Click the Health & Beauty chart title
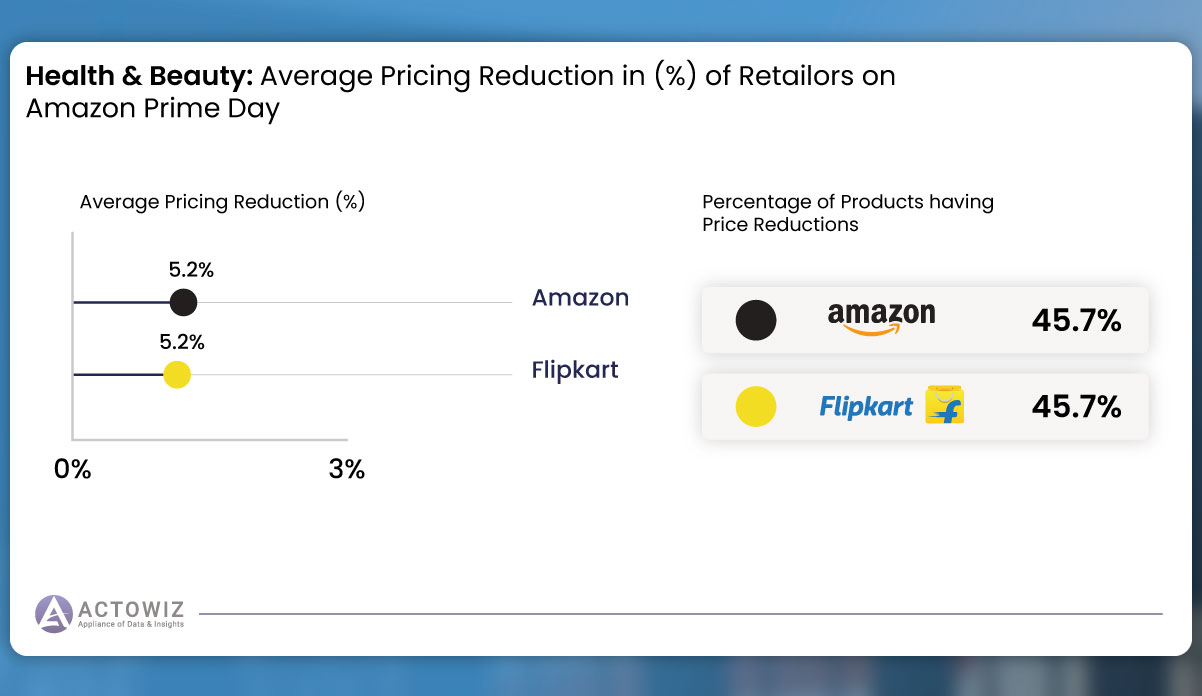The width and height of the screenshot is (1202, 696). click(x=461, y=92)
